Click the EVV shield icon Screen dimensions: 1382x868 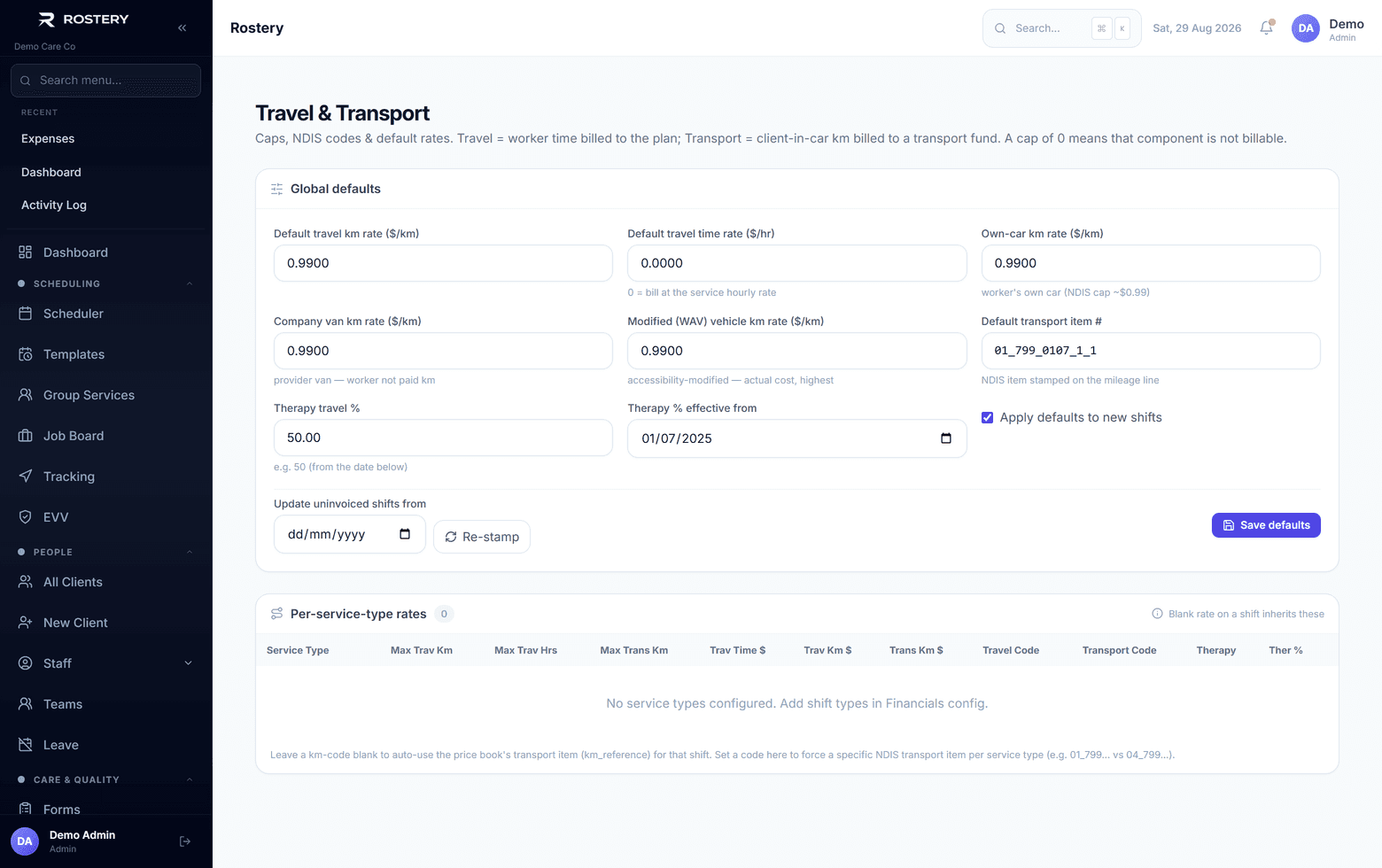[x=26, y=517]
